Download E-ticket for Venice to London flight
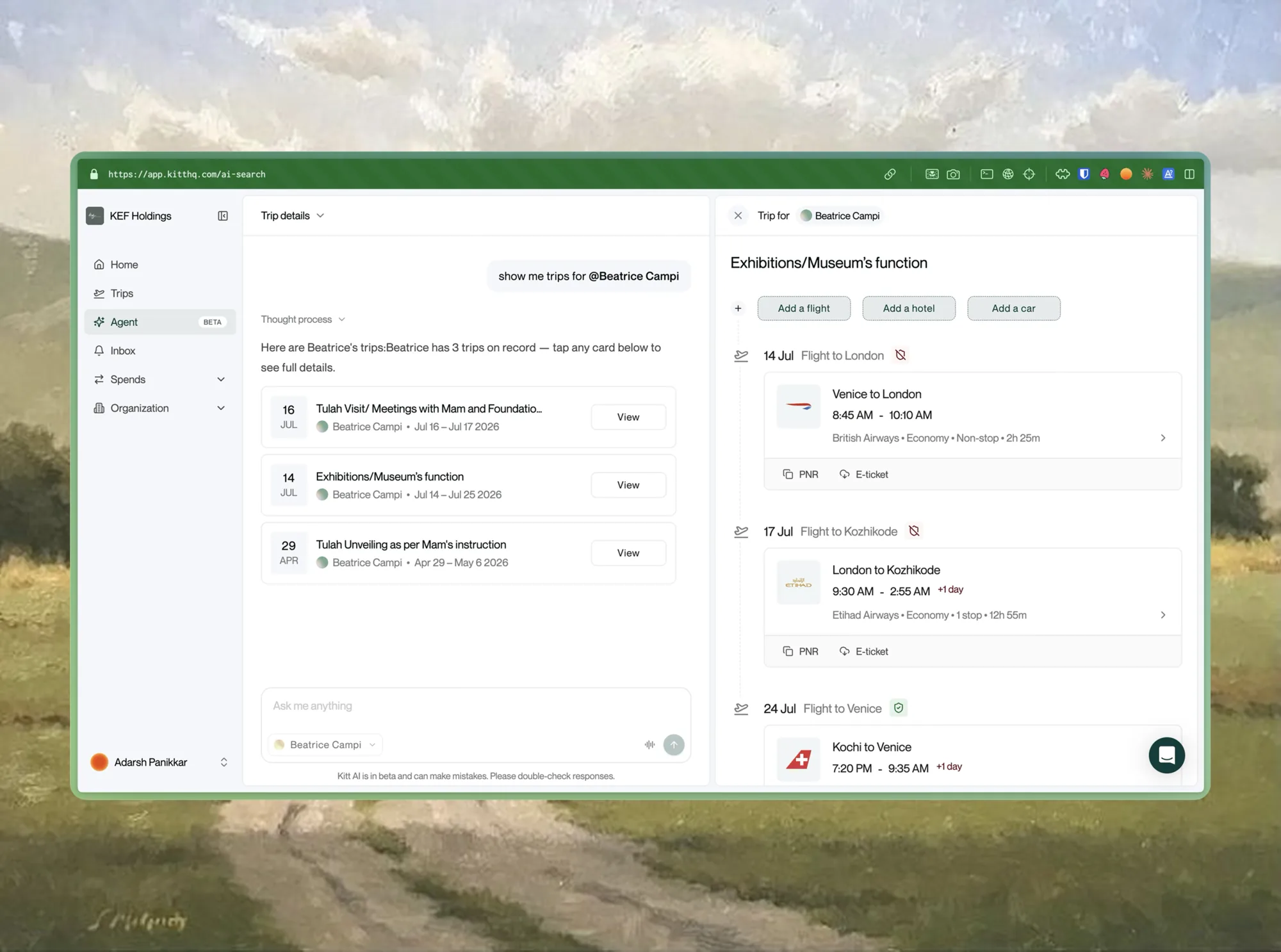Image resolution: width=1281 pixels, height=952 pixels. click(863, 474)
